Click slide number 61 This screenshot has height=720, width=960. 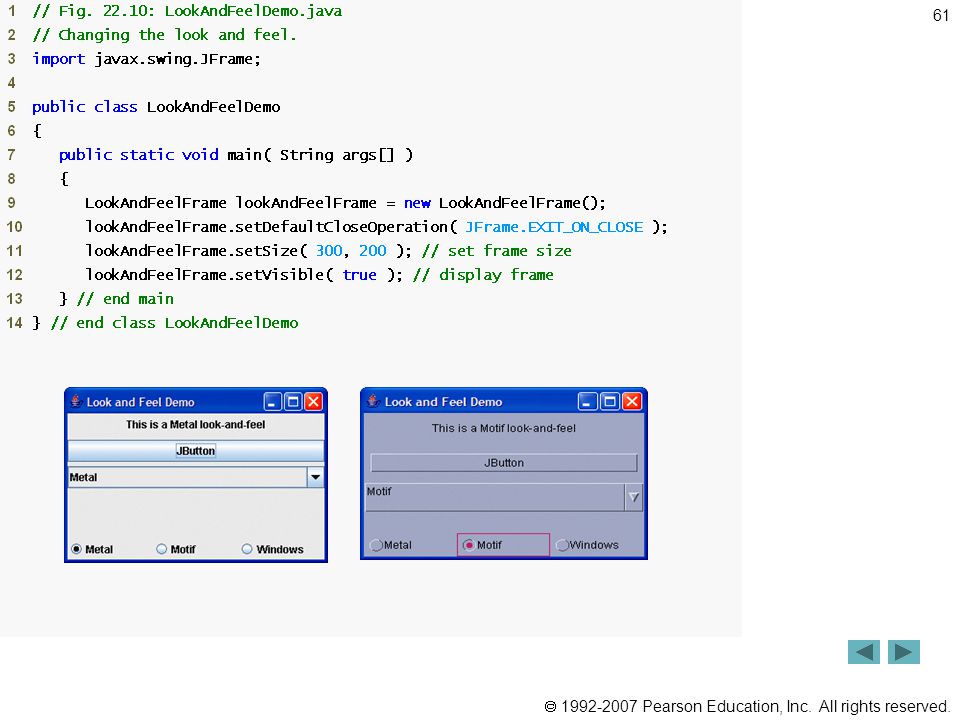tap(940, 15)
